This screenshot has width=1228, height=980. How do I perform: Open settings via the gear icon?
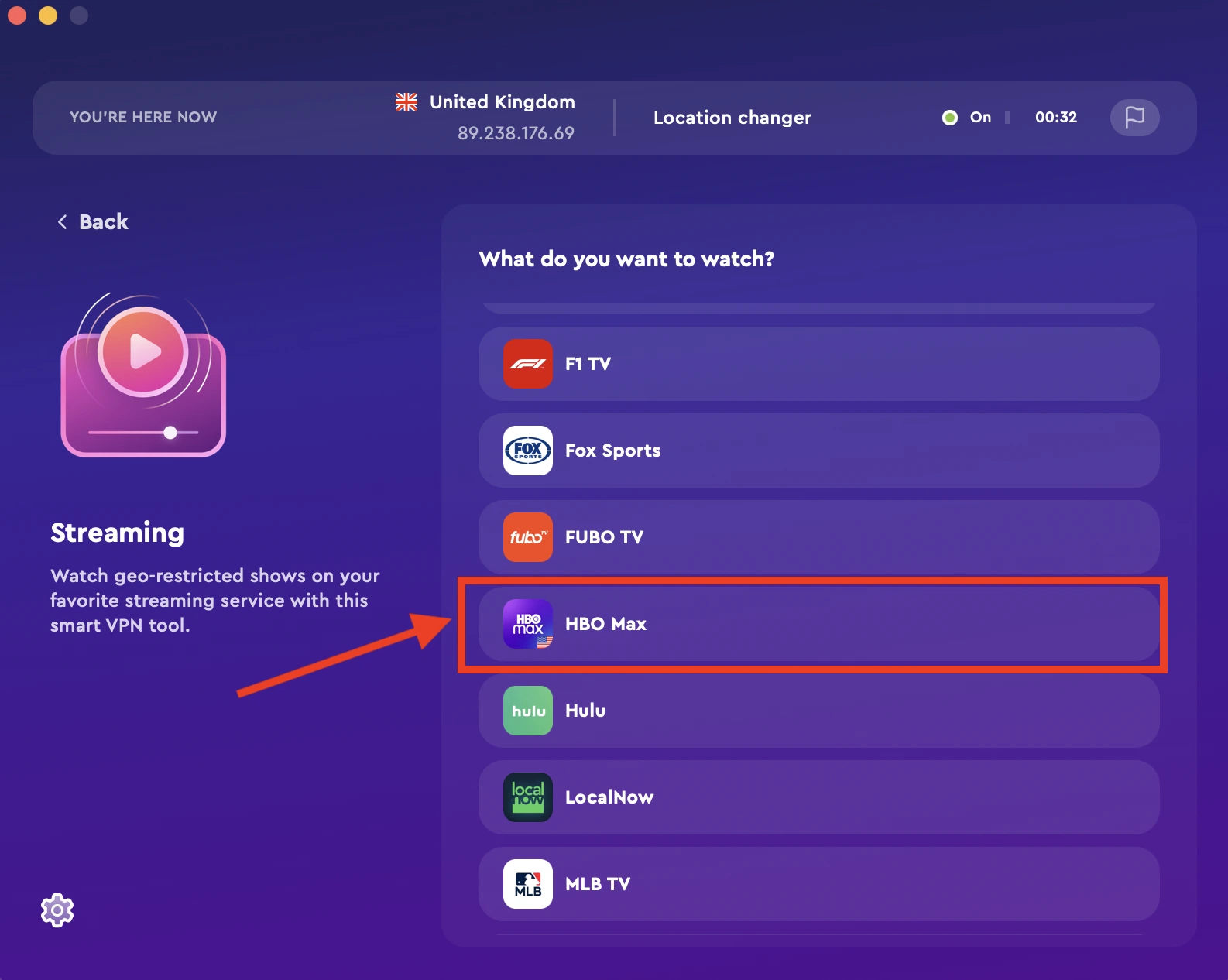pos(57,910)
